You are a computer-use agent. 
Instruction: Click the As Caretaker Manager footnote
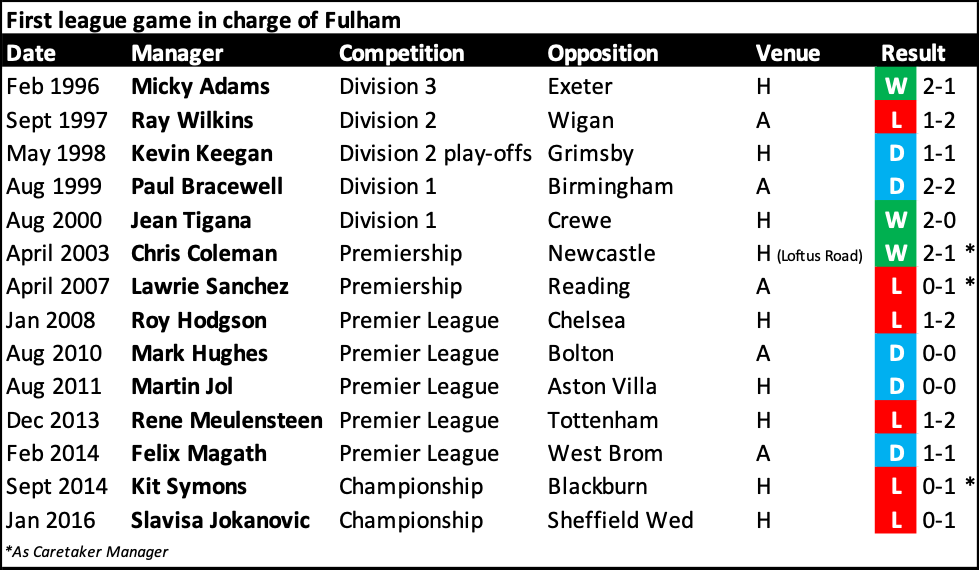87,551
